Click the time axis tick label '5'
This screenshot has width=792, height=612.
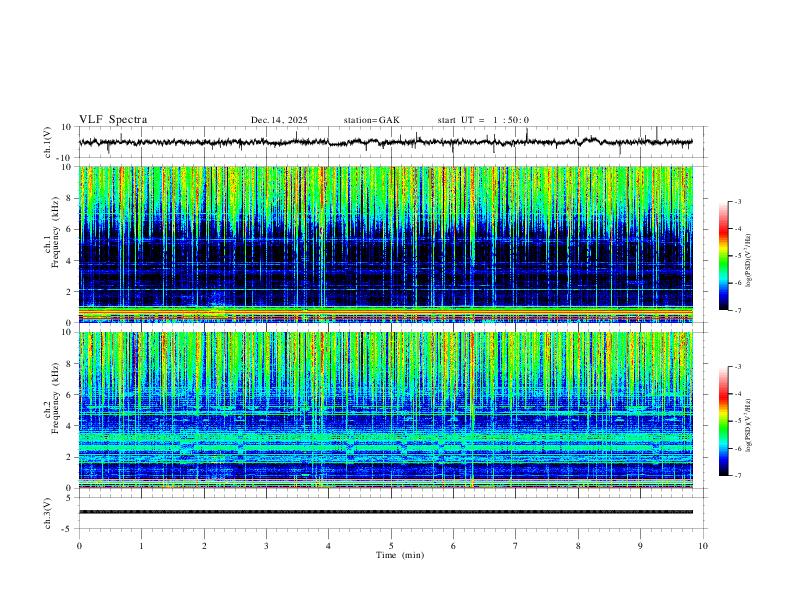(x=391, y=546)
